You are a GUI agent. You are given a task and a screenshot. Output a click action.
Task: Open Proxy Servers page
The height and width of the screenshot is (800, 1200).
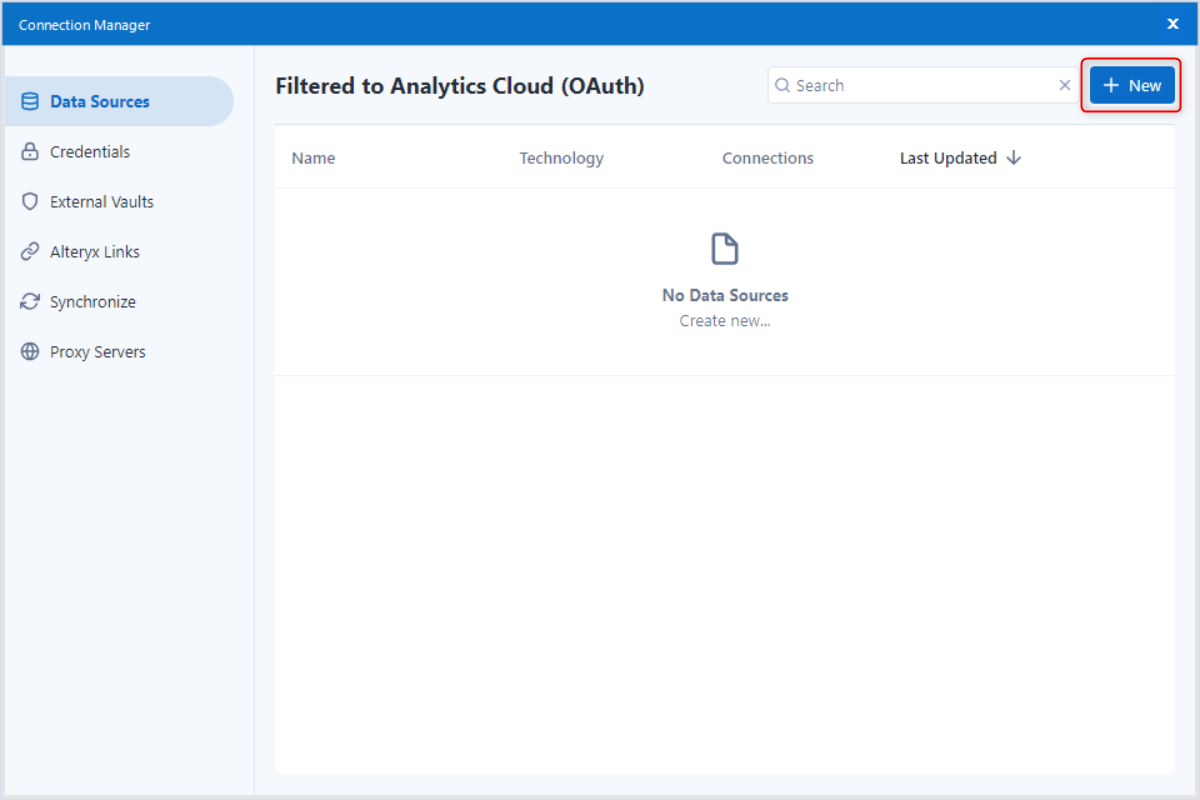click(98, 352)
